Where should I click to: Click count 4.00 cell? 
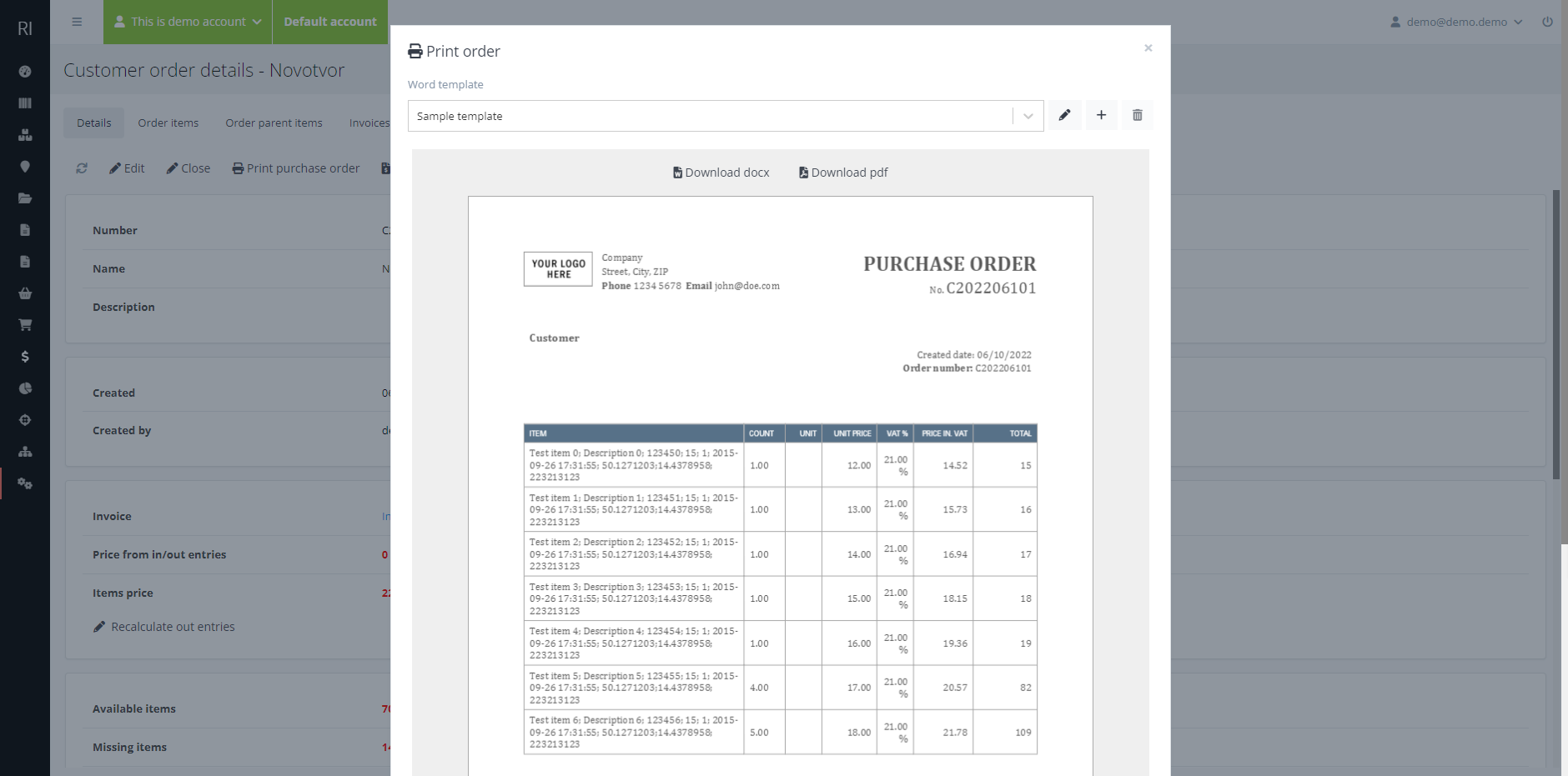pos(764,688)
